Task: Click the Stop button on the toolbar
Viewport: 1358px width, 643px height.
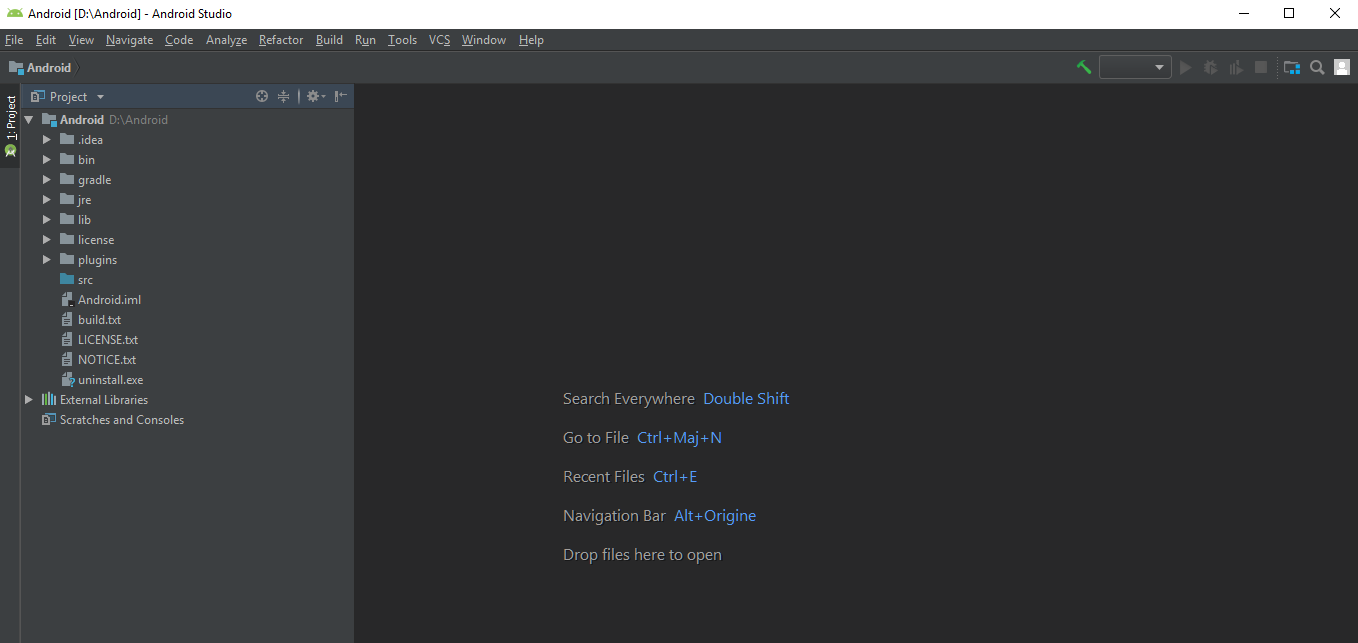Action: [x=1260, y=67]
